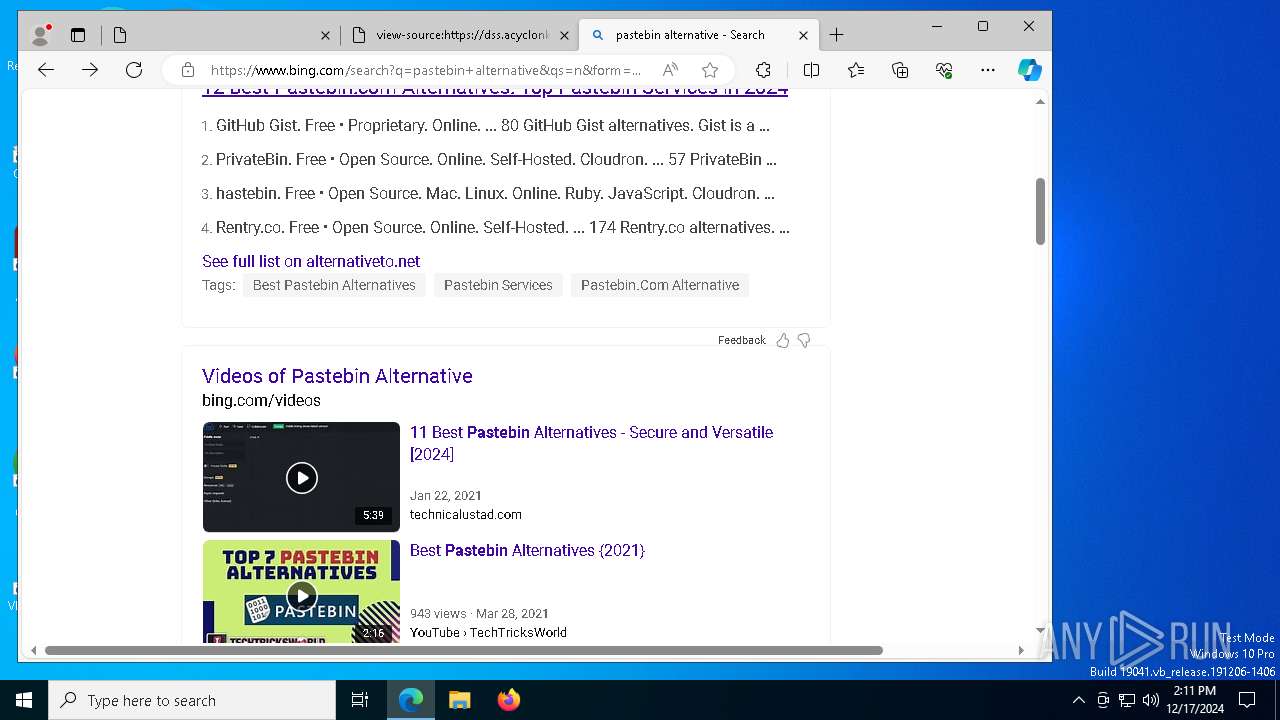
Task: Give thumbs down feedback
Action: click(x=804, y=340)
